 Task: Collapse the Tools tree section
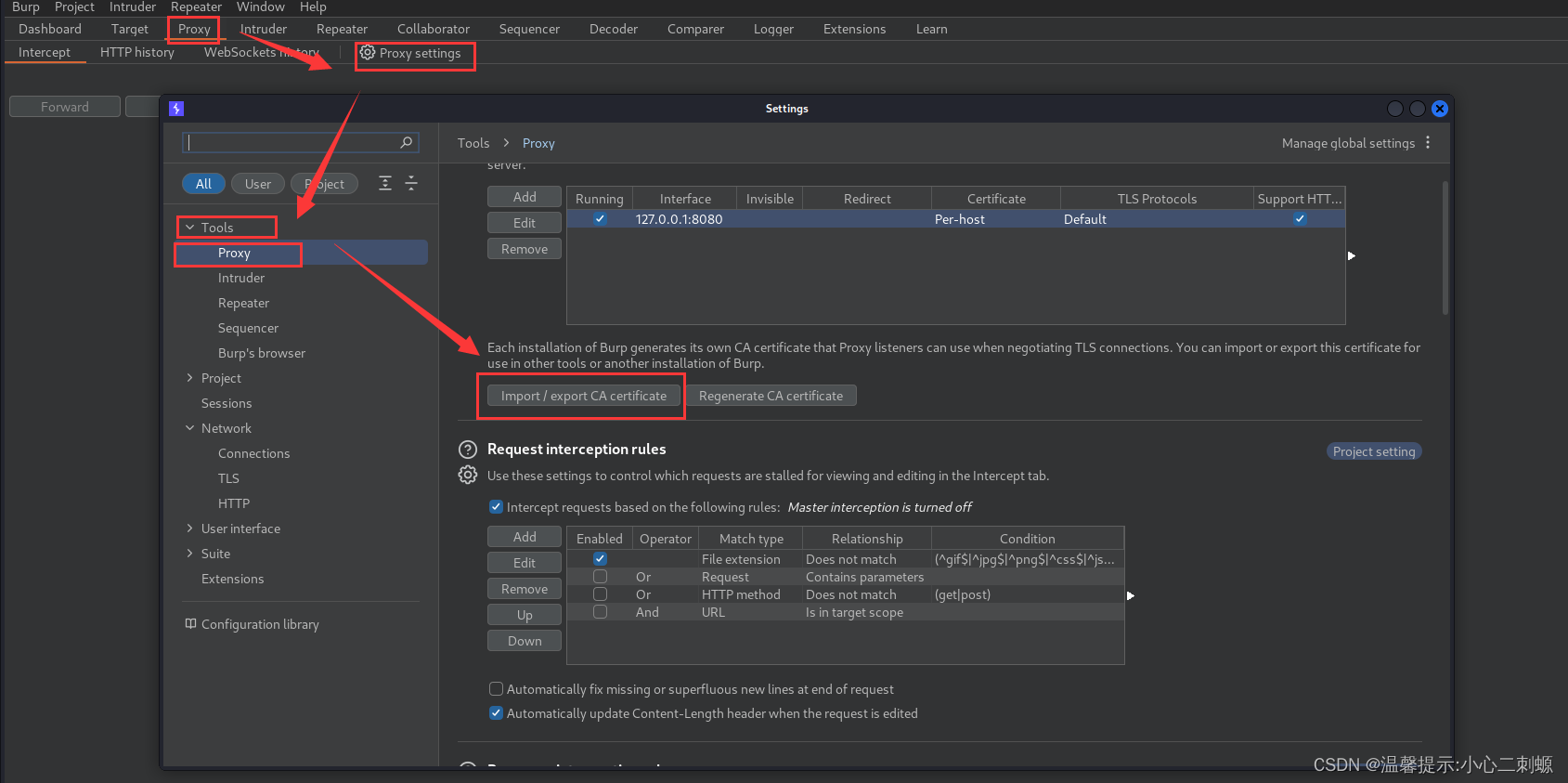click(189, 228)
